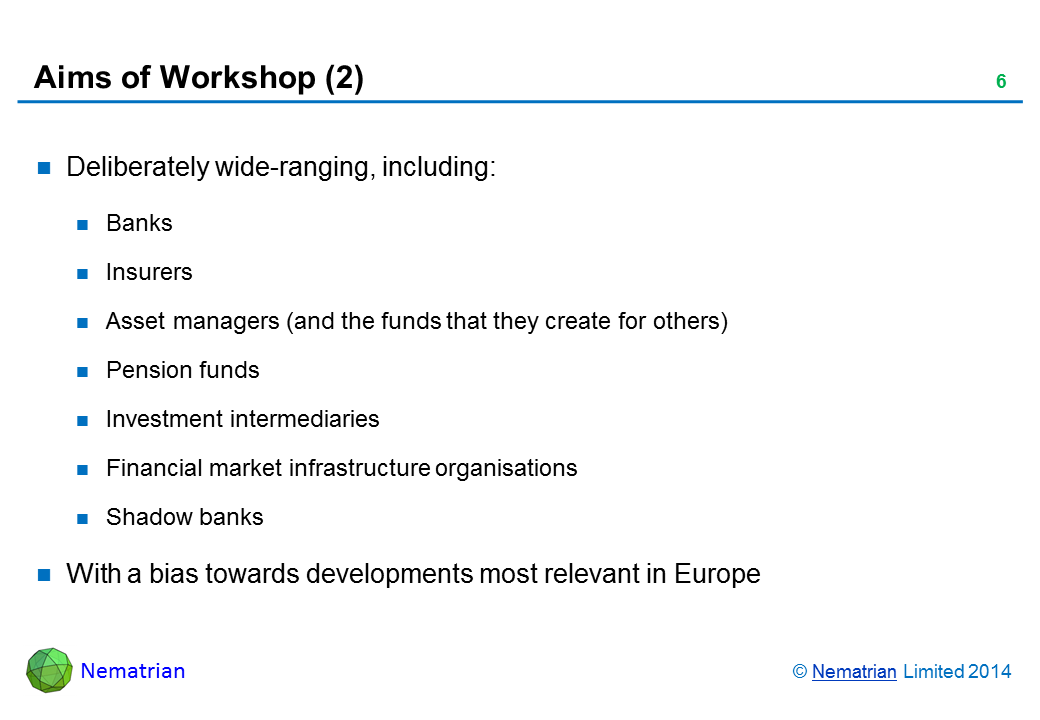
Task: Click the Nematrian brand text beside logo
Action: pyautogui.click(x=133, y=671)
